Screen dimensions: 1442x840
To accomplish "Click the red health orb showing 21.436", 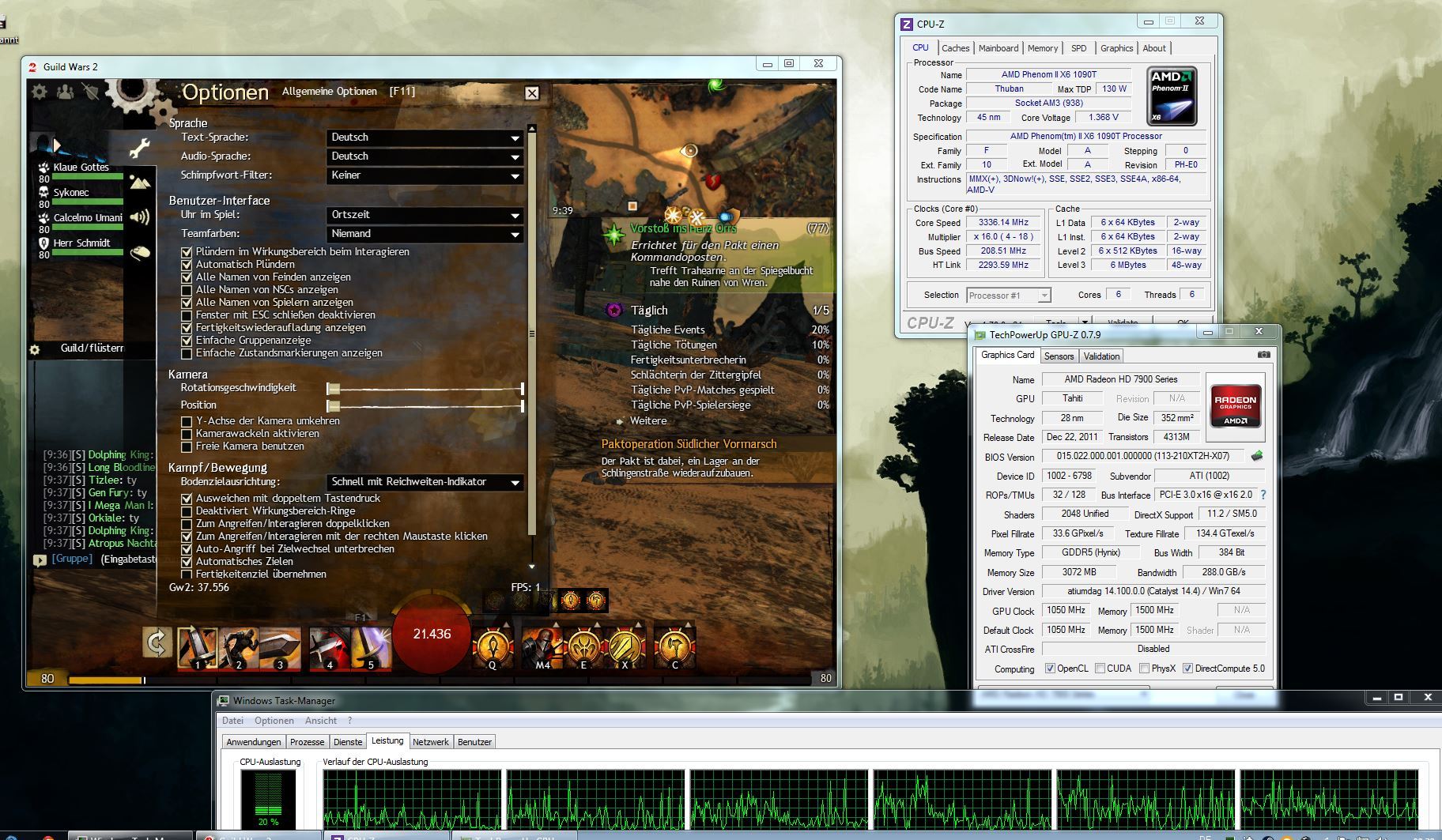I will tap(432, 635).
